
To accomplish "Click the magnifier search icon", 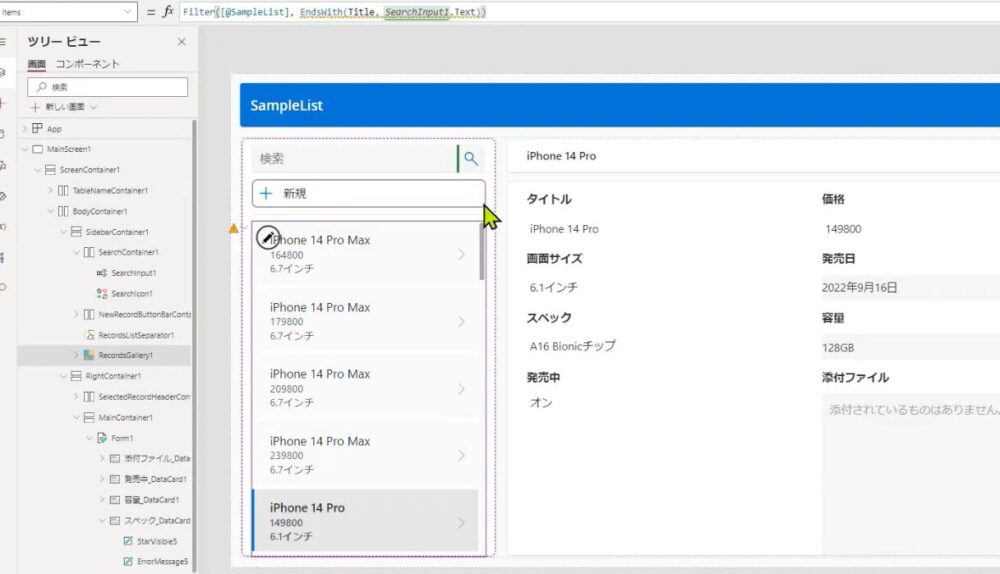I will click(x=471, y=158).
